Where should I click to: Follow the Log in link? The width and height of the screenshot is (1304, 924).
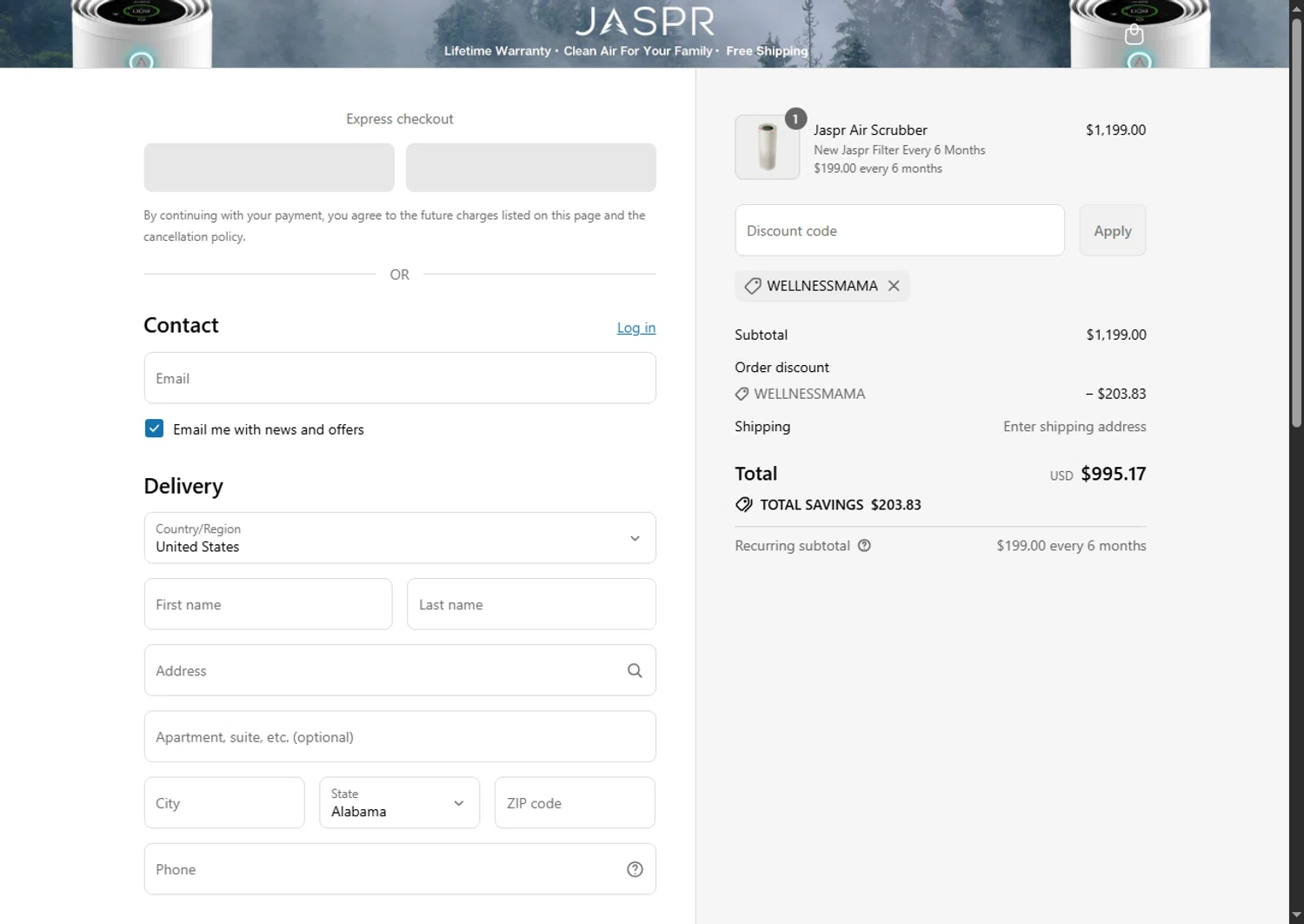pyautogui.click(x=636, y=328)
